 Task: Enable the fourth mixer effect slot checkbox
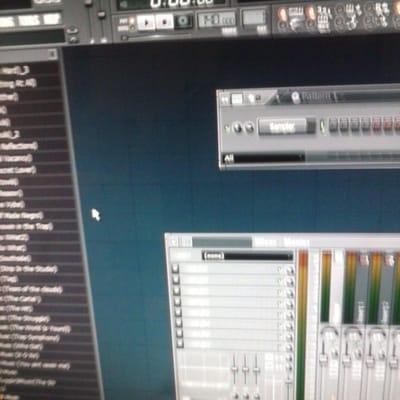coord(178,302)
